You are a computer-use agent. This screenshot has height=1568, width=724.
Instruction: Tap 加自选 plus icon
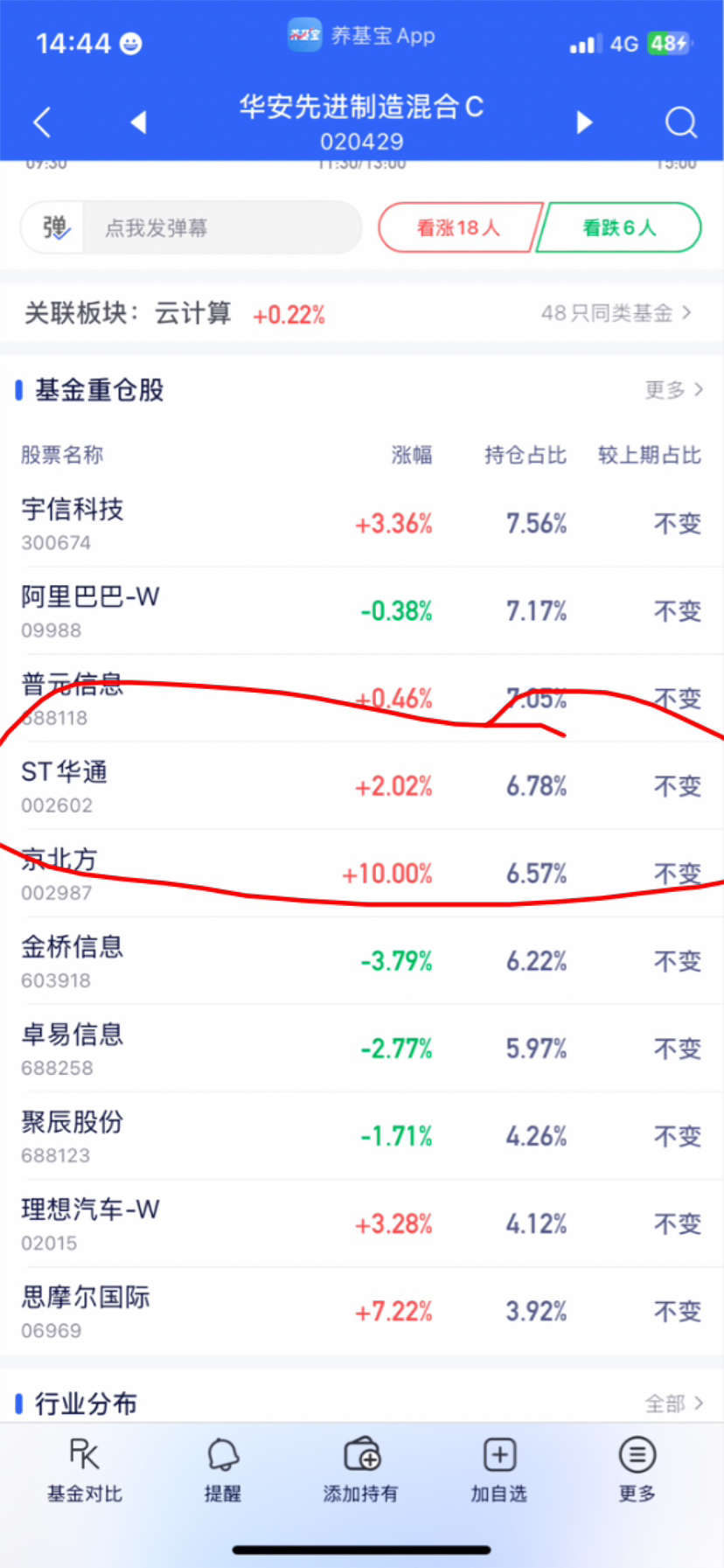499,1455
